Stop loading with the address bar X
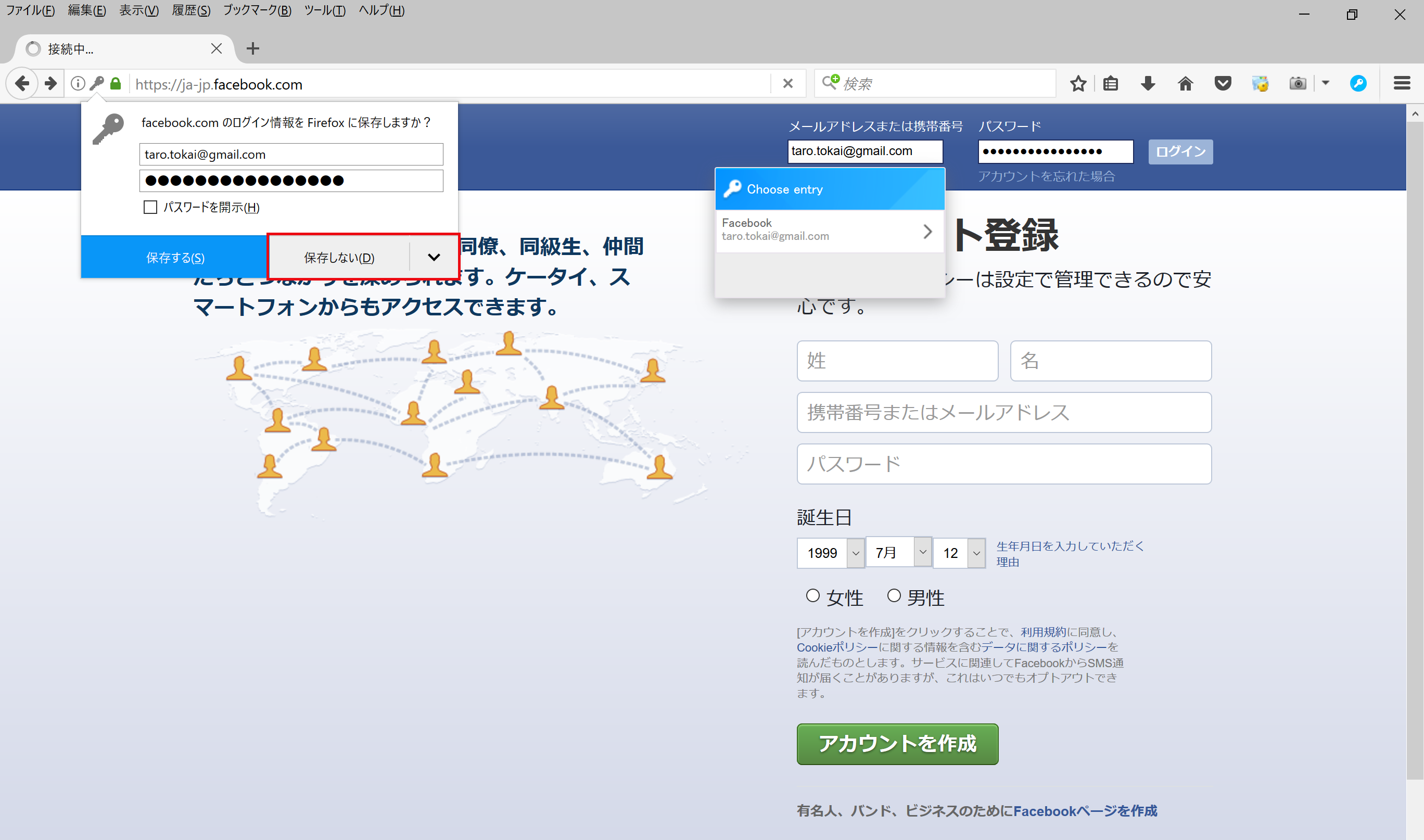 [787, 84]
